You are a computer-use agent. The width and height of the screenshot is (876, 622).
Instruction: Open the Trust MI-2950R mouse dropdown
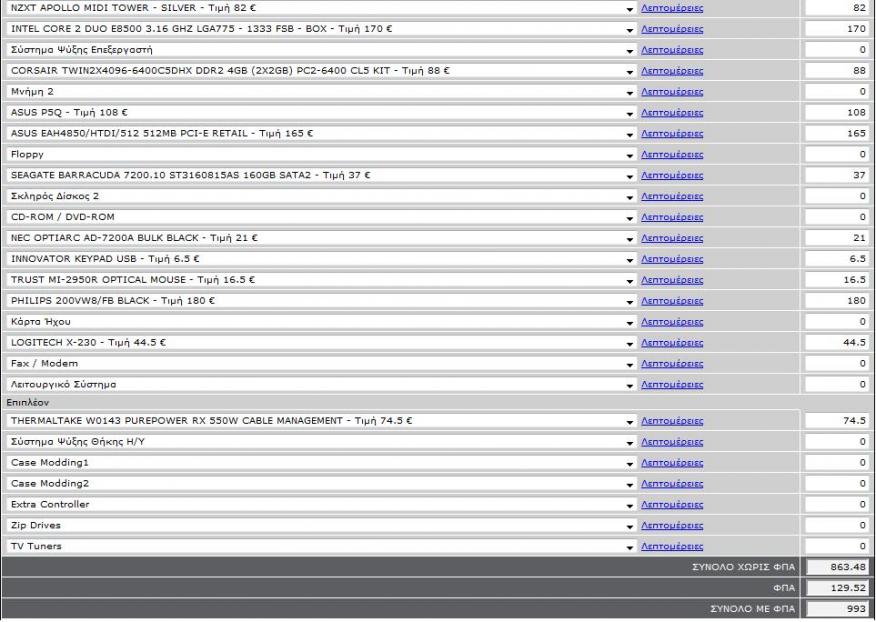[320, 280]
